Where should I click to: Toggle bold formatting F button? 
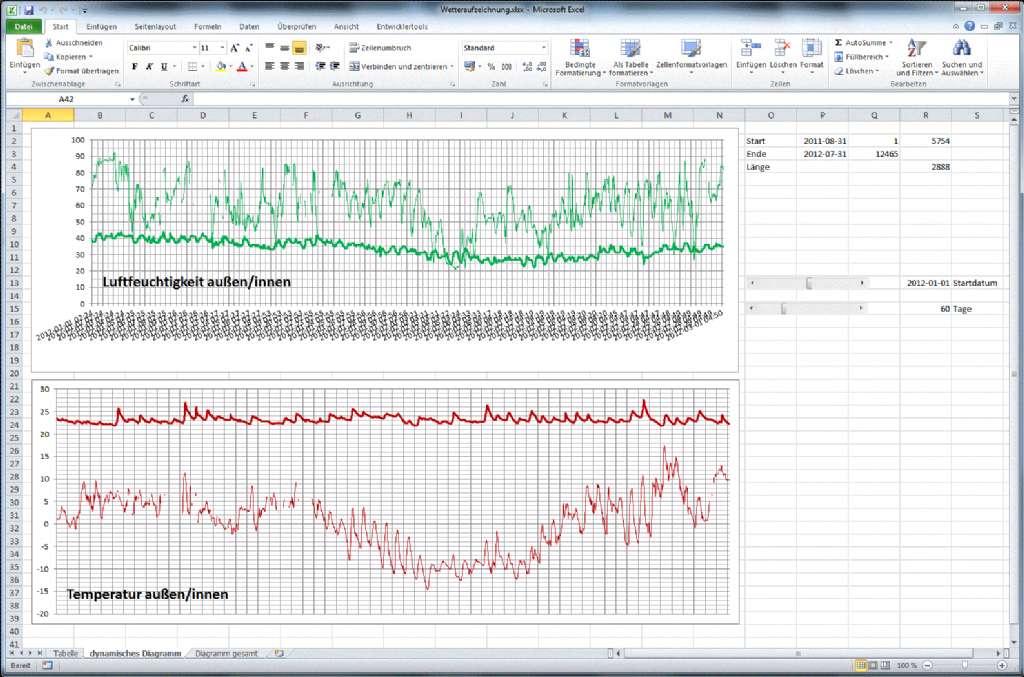(135, 67)
